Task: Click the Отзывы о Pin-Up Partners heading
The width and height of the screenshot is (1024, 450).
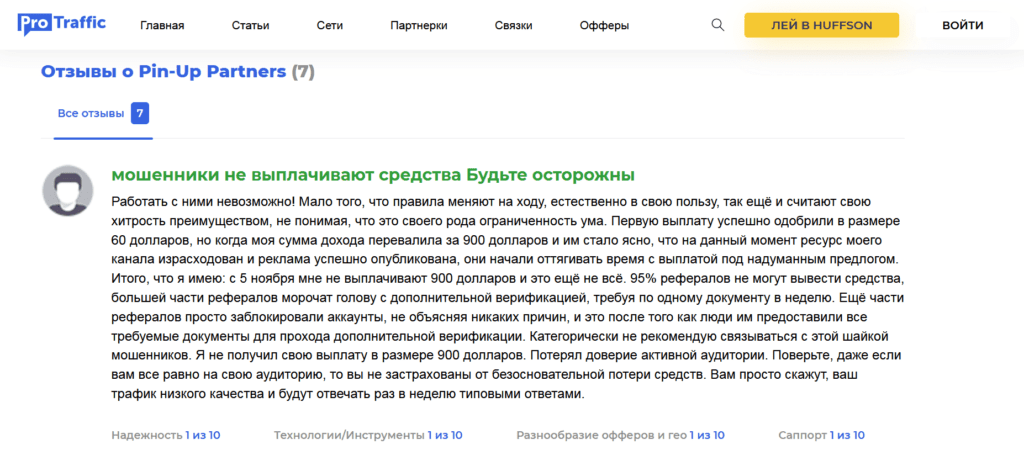Action: 178,72
